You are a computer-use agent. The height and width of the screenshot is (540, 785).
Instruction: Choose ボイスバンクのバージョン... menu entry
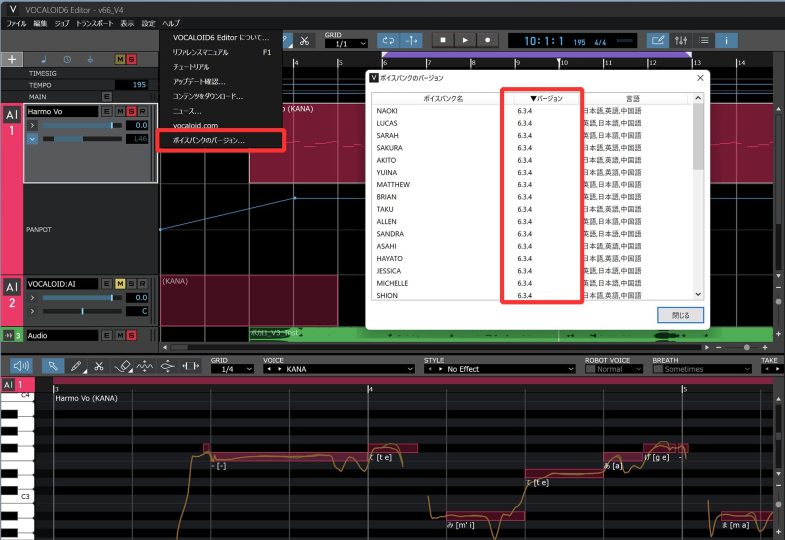point(221,140)
